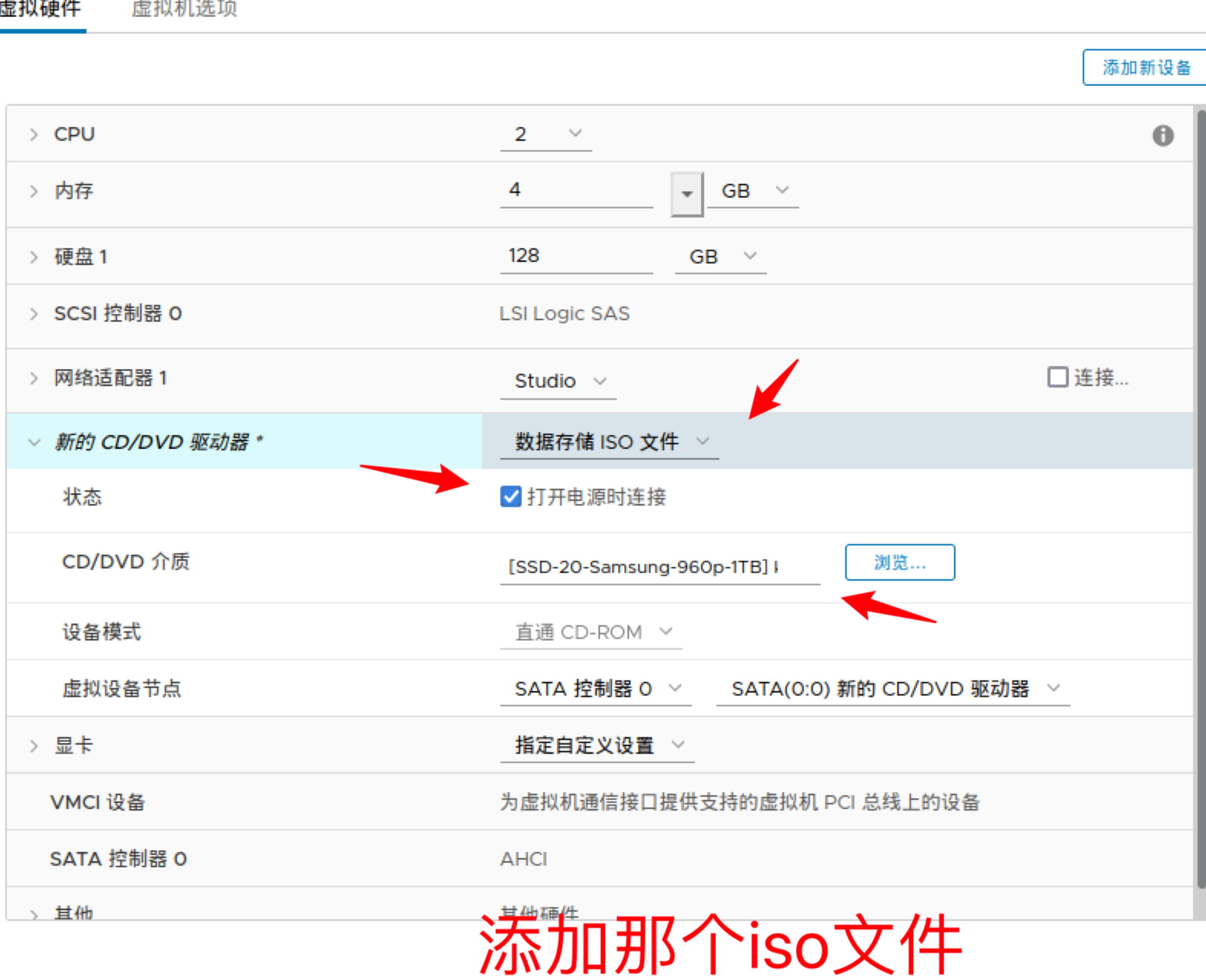Open the 直通 CD-ROM device mode dropdown

(x=591, y=632)
